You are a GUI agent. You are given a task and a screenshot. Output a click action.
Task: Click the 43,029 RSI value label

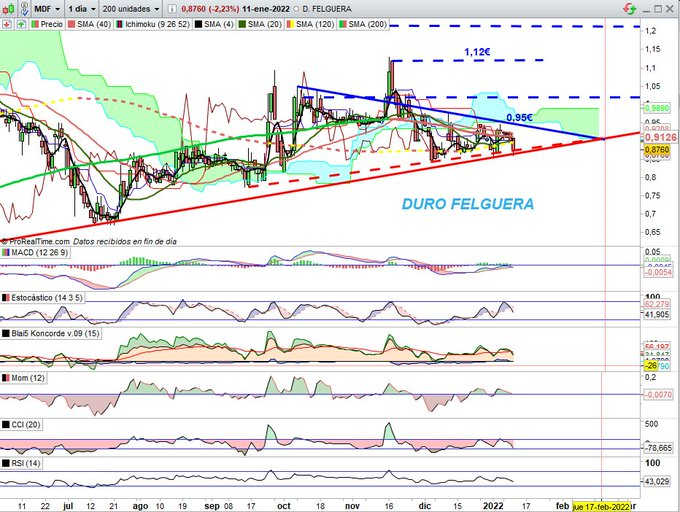657,482
